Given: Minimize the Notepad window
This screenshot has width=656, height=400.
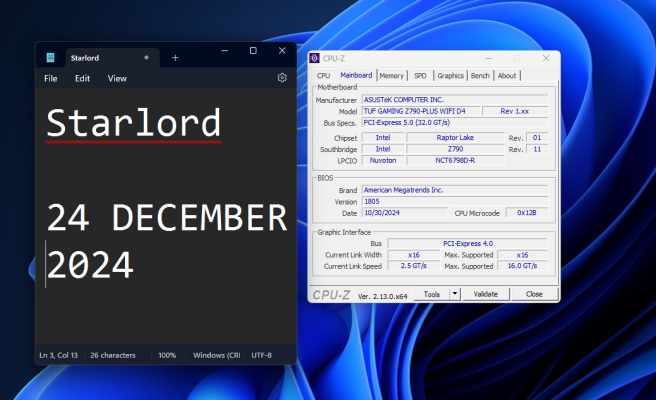Looking at the screenshot, I should (225, 51).
